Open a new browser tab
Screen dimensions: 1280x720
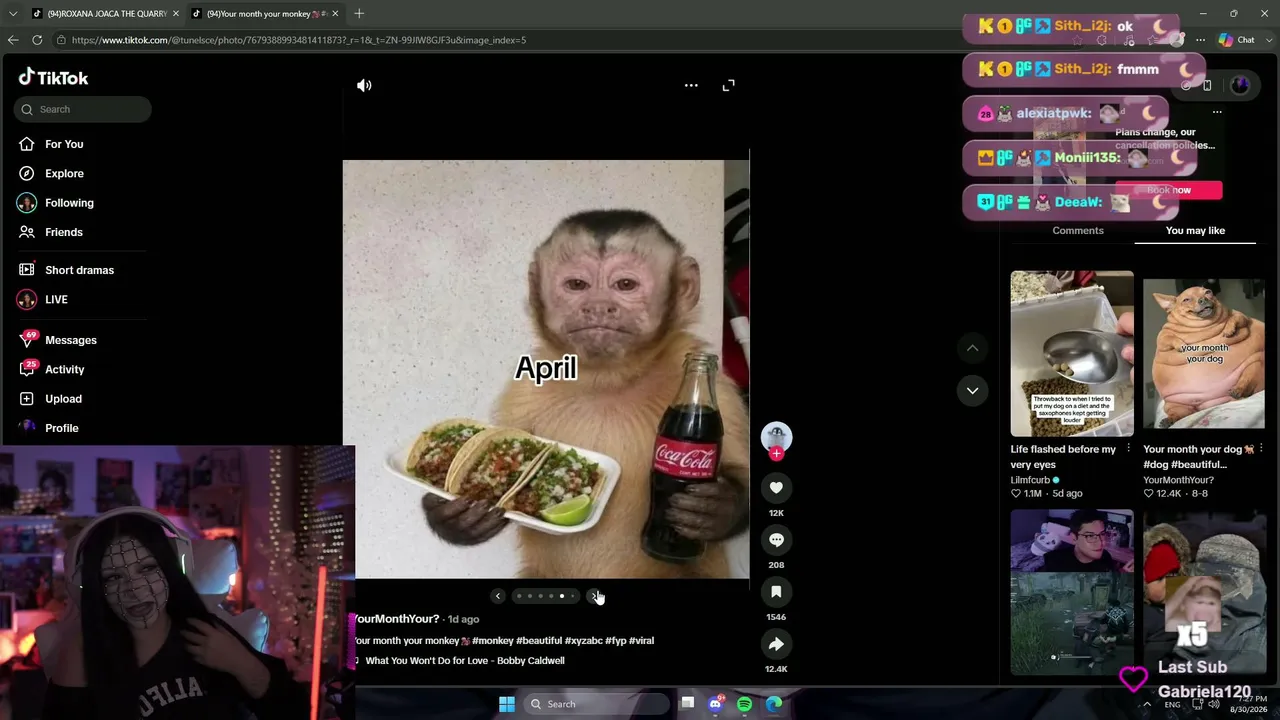tap(359, 14)
